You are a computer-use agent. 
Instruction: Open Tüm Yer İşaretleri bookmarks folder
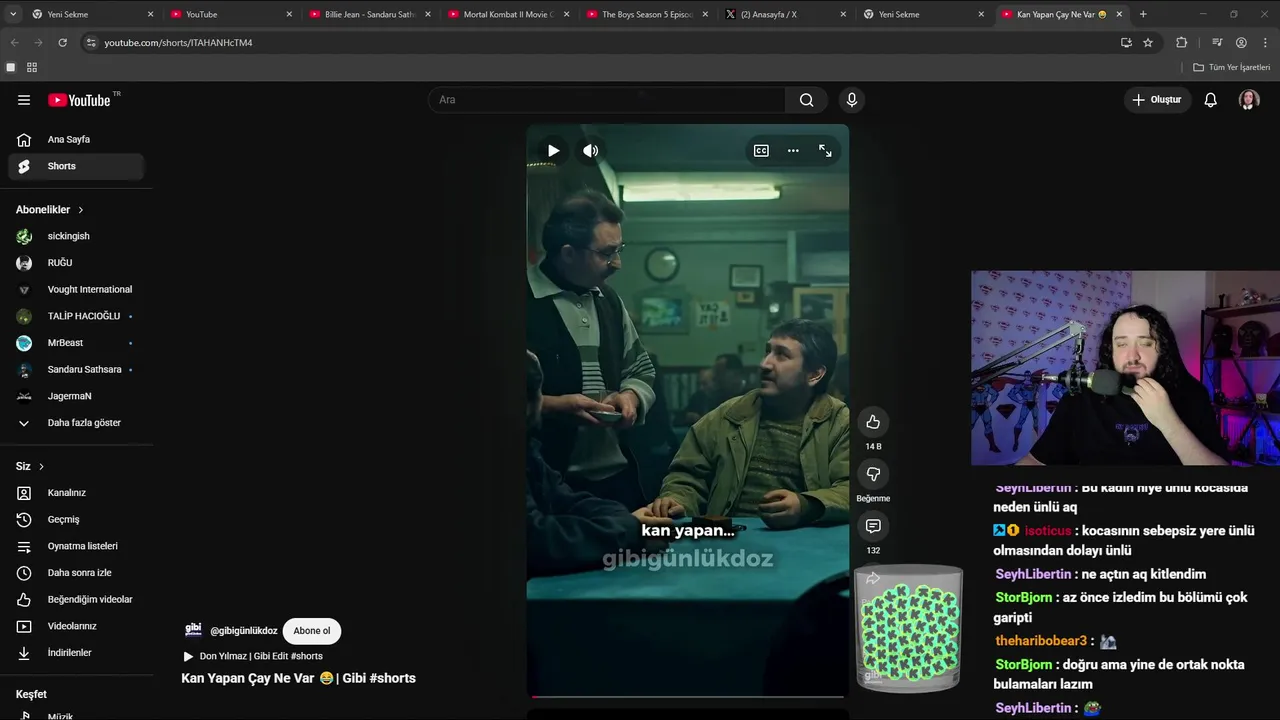click(1231, 67)
